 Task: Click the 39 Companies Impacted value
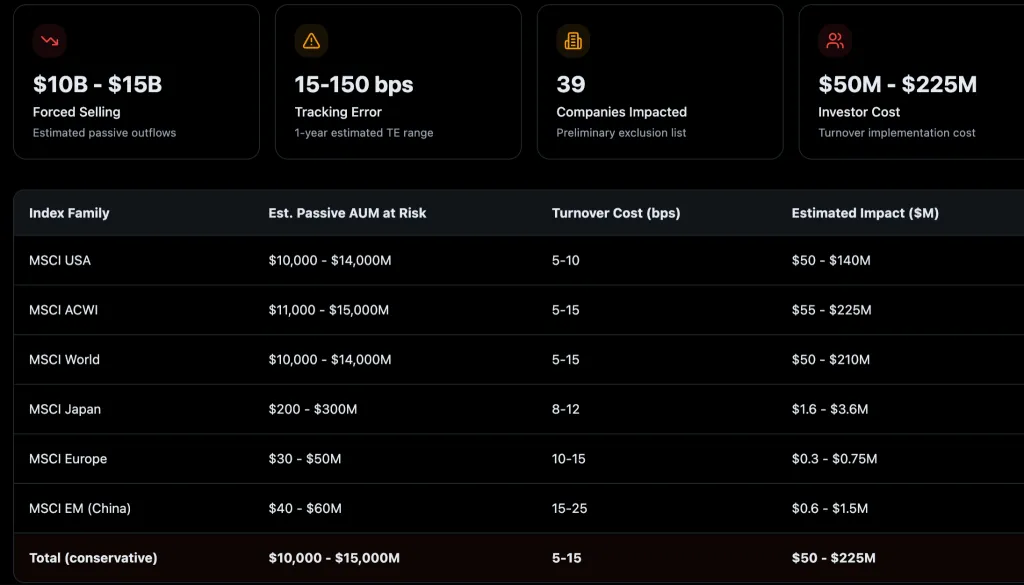click(x=571, y=85)
